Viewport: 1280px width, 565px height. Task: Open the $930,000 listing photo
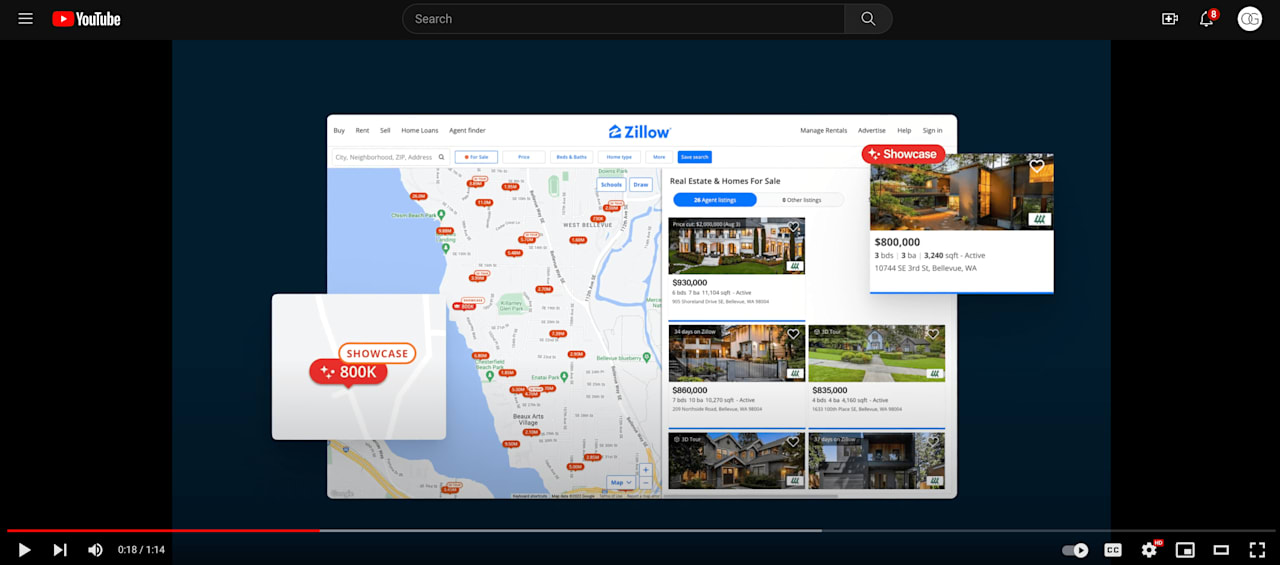[x=736, y=246]
